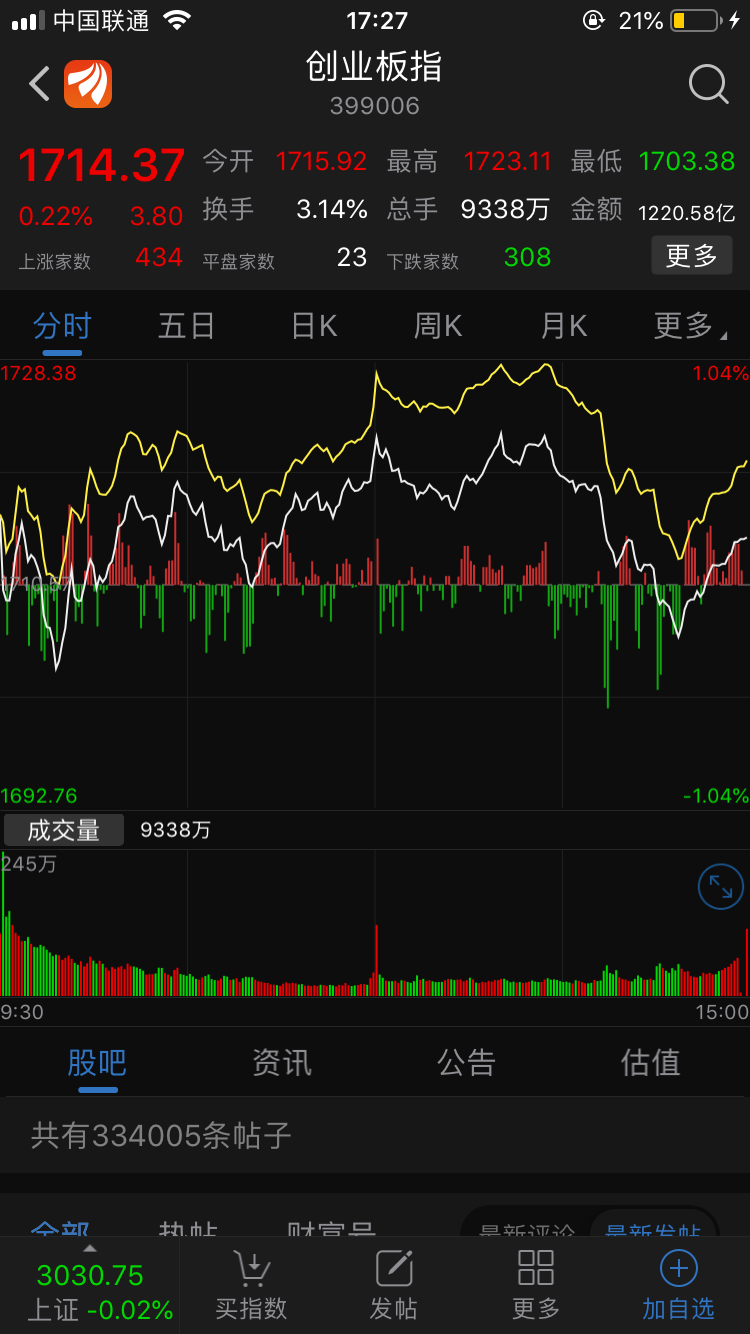Expand the 上证 index bar
The width and height of the screenshot is (750, 1334).
coord(90,1285)
